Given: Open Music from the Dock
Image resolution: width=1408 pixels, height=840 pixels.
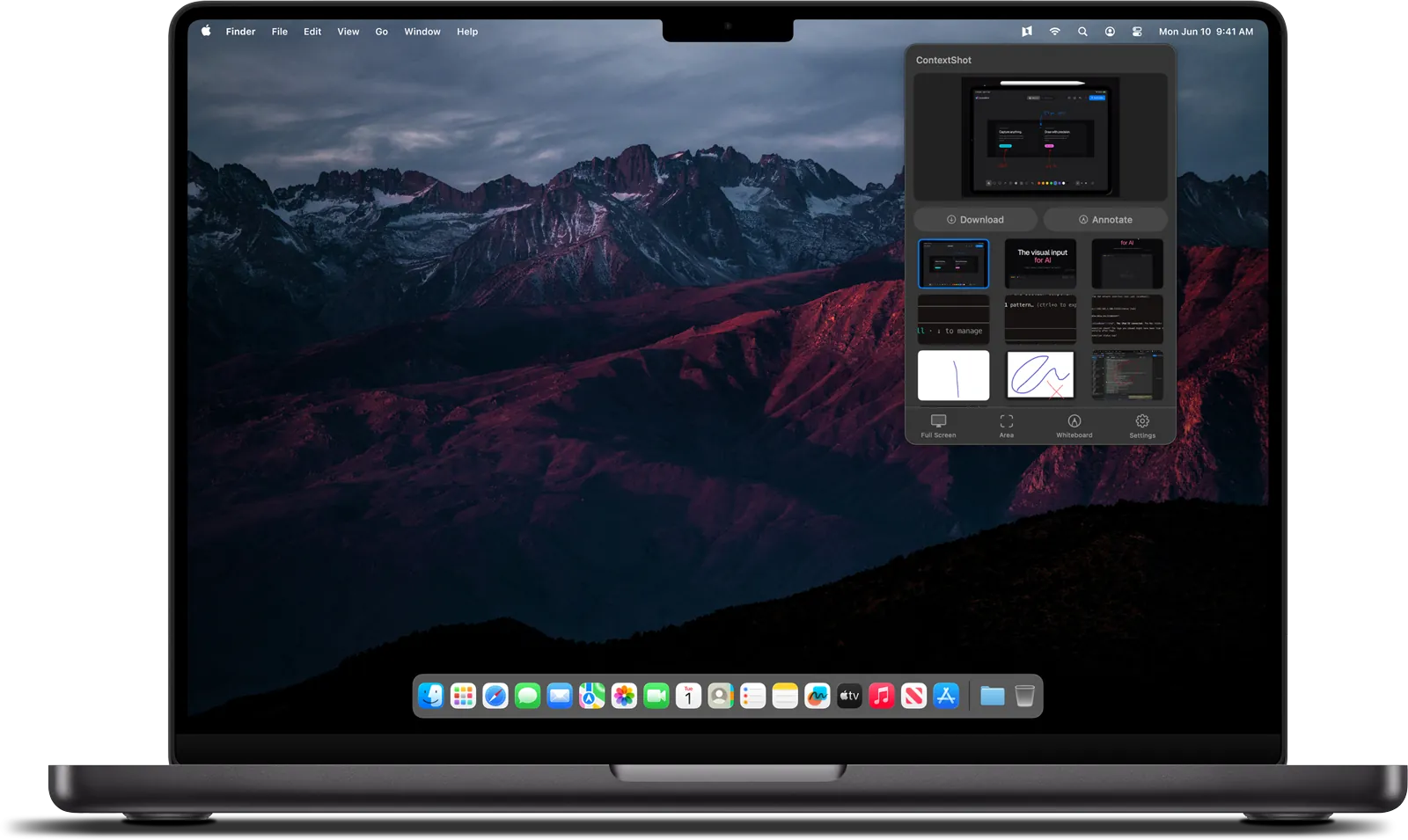Looking at the screenshot, I should [882, 697].
